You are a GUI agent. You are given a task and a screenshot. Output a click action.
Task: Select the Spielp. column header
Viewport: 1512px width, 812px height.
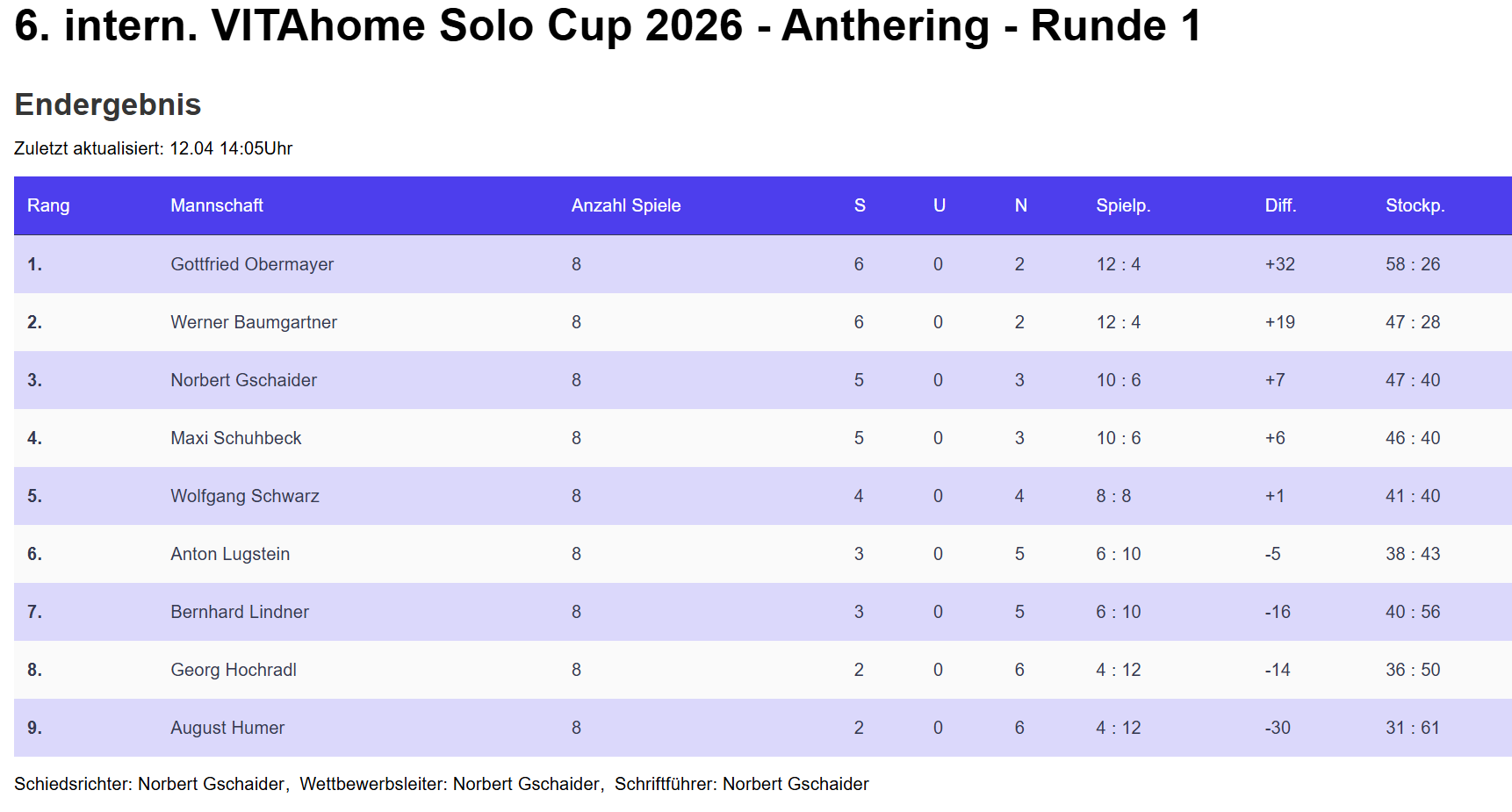[1123, 205]
